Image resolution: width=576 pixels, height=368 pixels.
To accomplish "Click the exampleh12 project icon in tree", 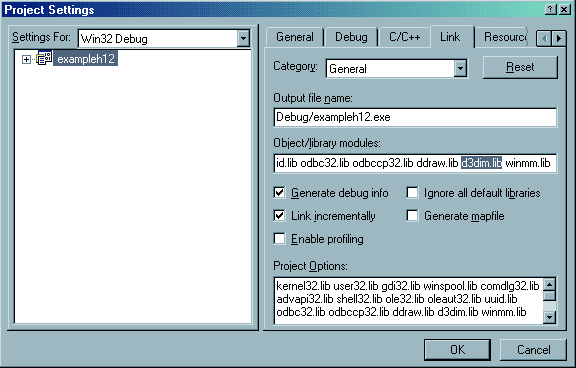I will pyautogui.click(x=44, y=59).
